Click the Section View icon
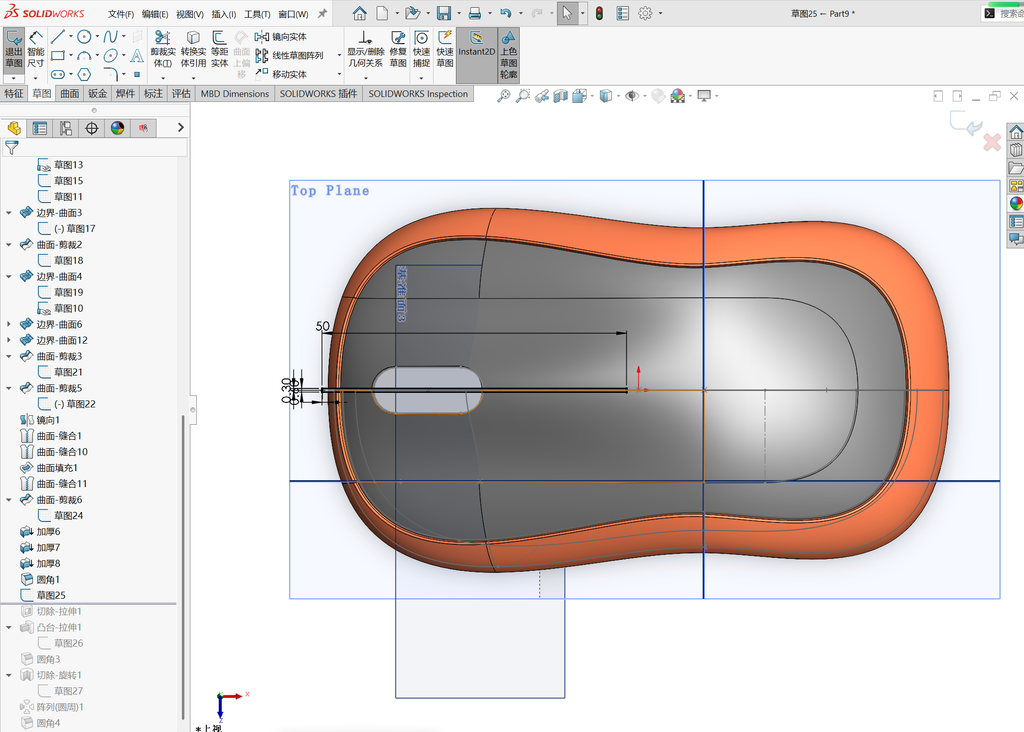 [560, 96]
